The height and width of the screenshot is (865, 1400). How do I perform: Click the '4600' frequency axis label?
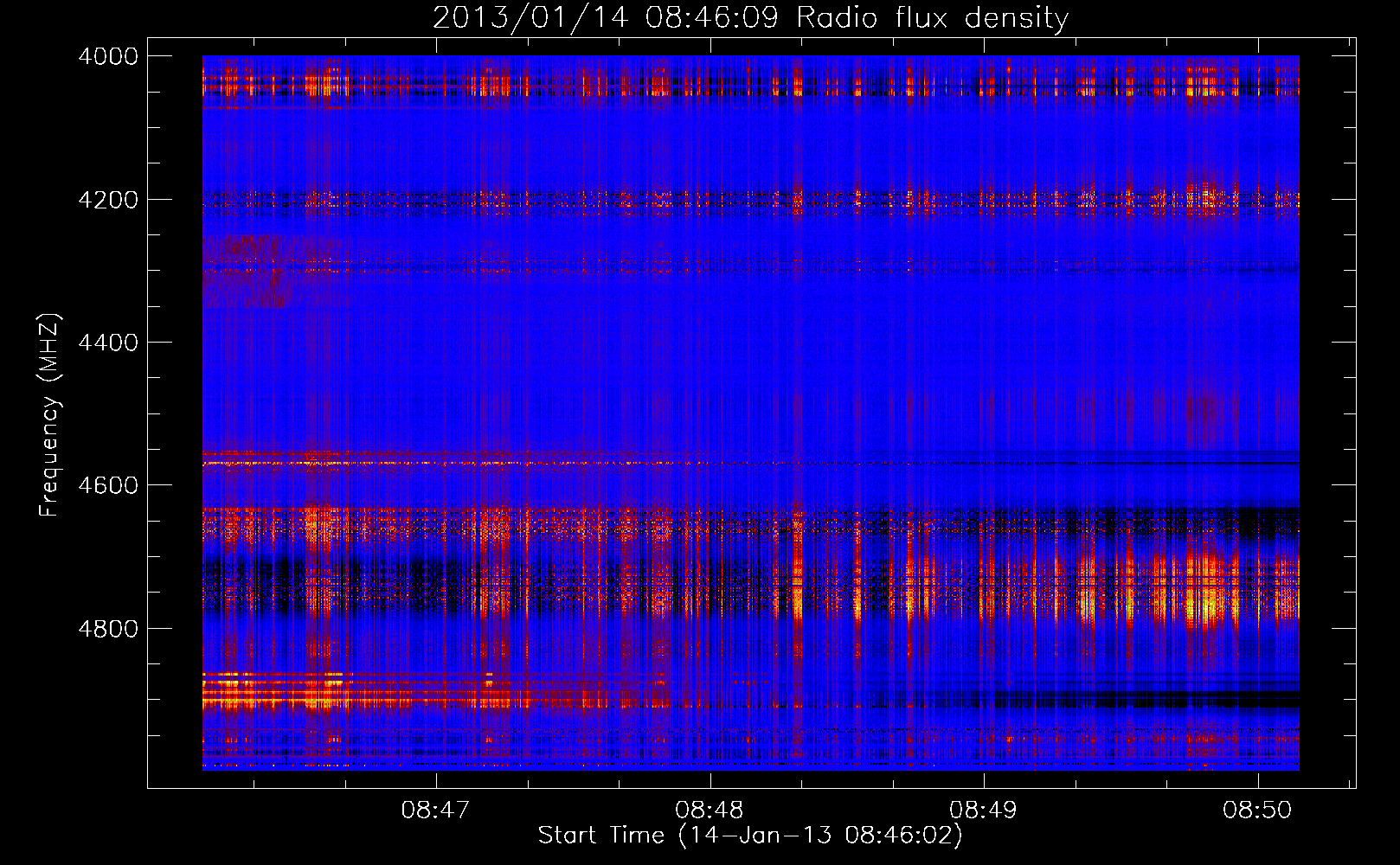108,485
